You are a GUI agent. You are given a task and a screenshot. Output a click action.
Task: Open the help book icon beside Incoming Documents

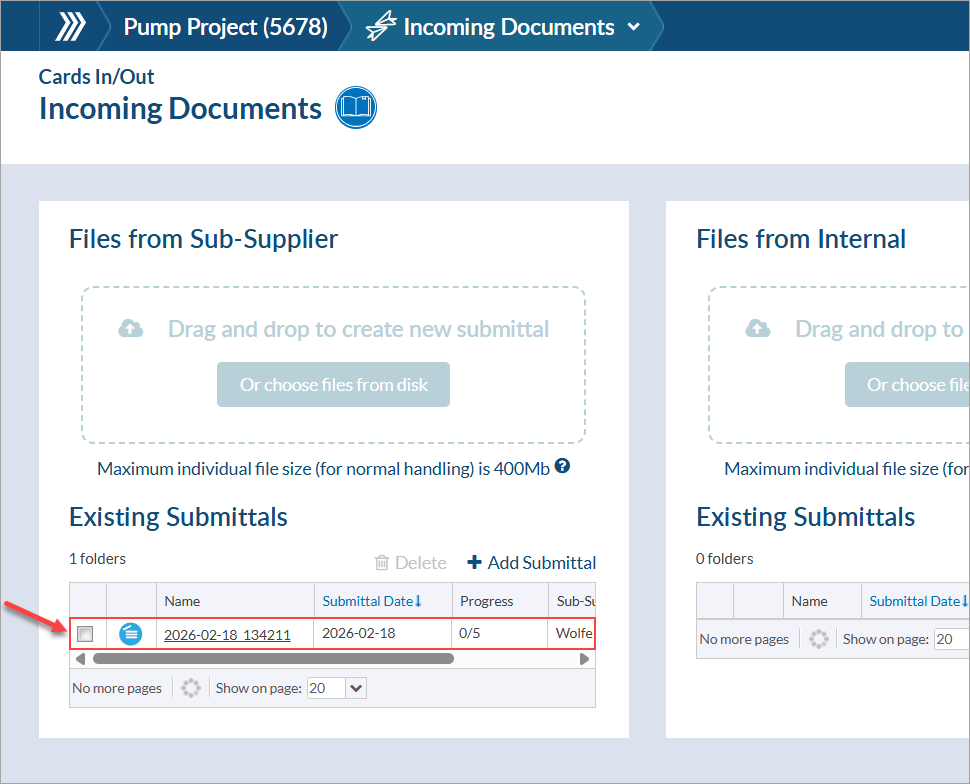point(356,107)
